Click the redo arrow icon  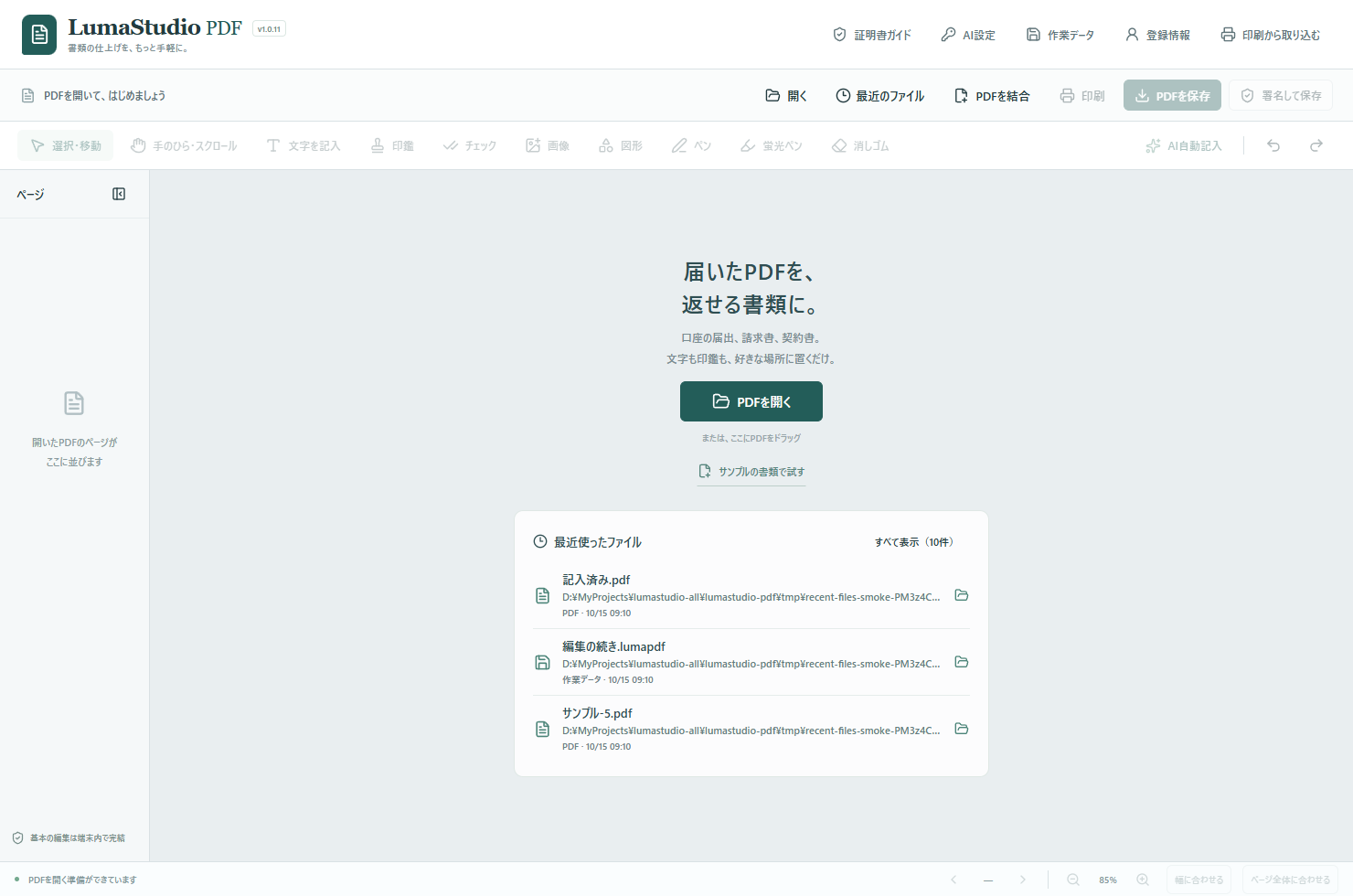1316,145
